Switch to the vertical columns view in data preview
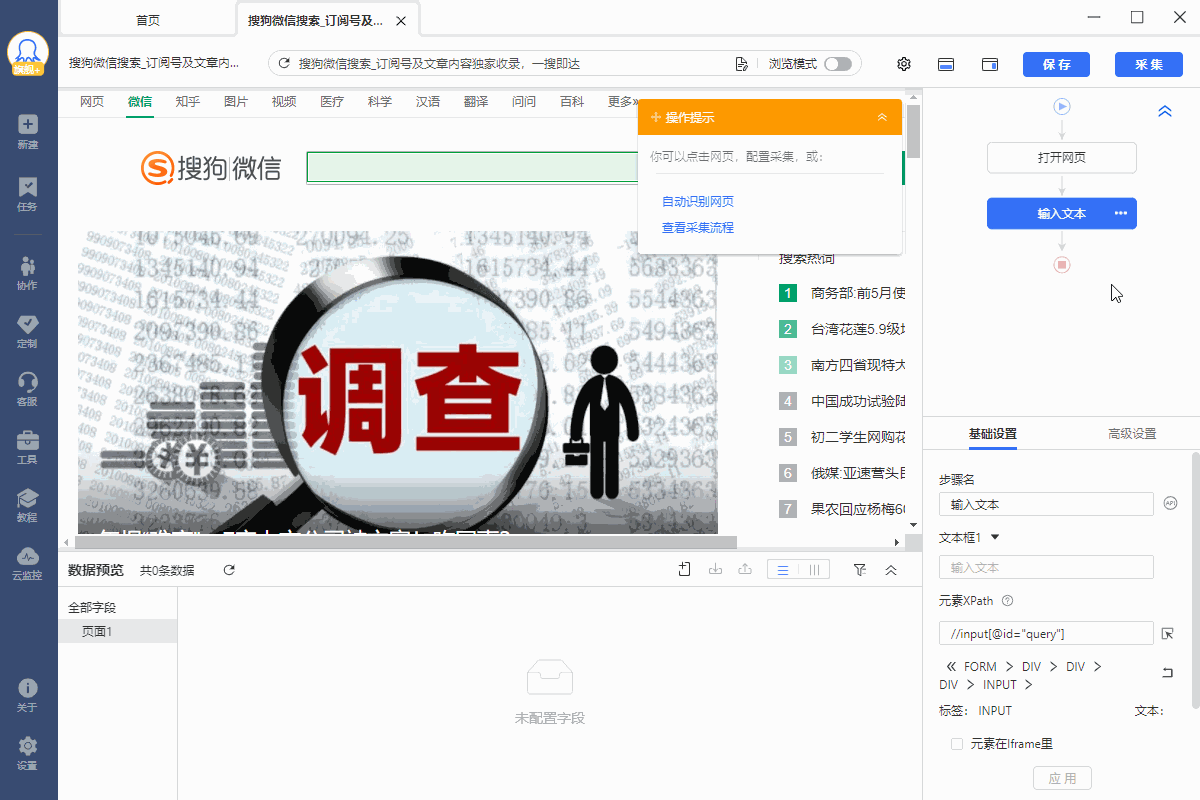 tap(814, 570)
